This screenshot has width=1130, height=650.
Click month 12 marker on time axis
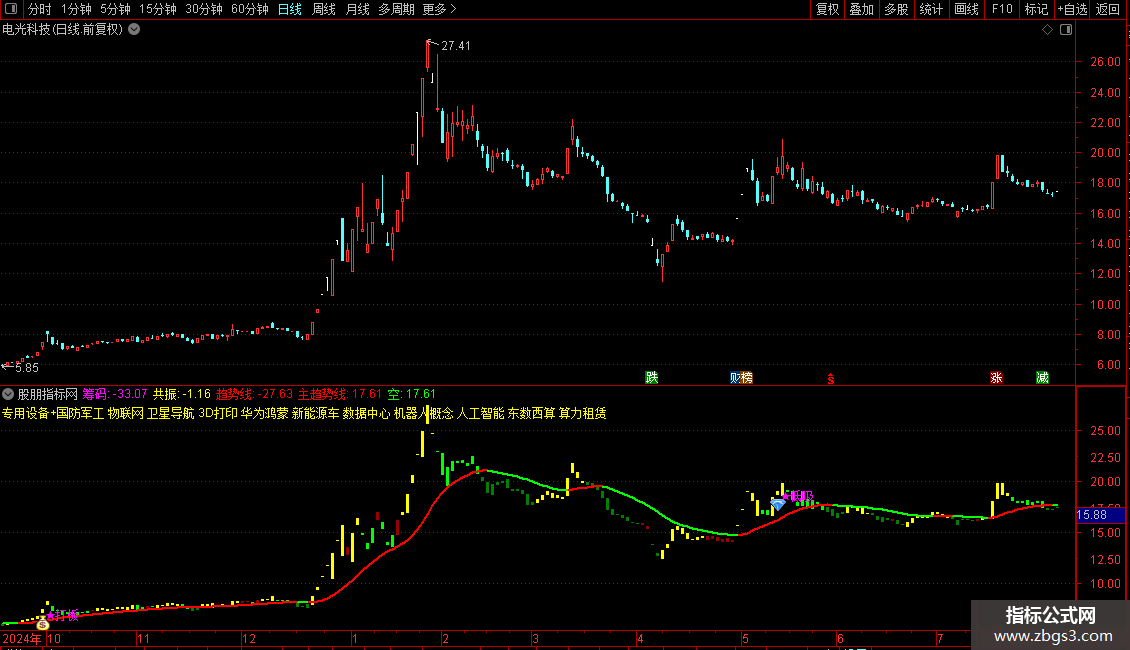(249, 638)
